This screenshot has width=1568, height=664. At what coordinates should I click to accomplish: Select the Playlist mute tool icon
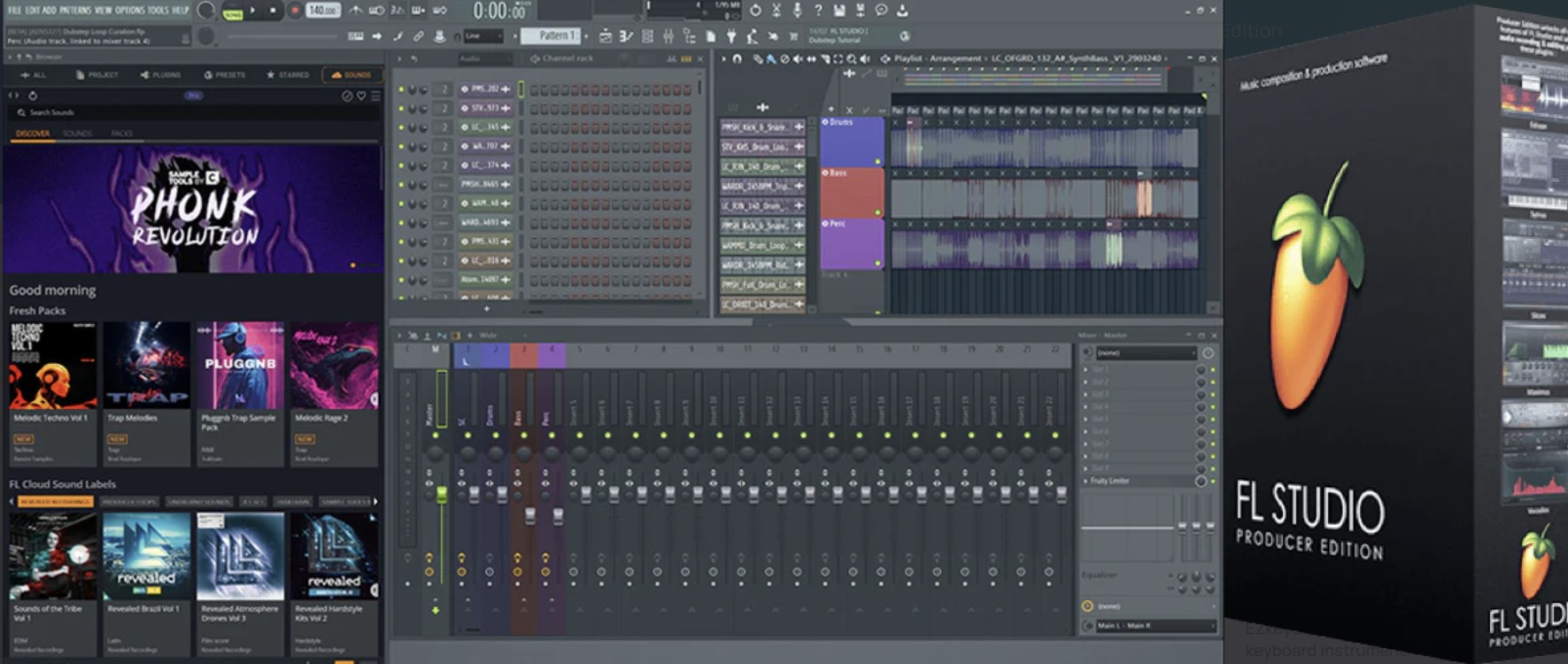pos(798,58)
